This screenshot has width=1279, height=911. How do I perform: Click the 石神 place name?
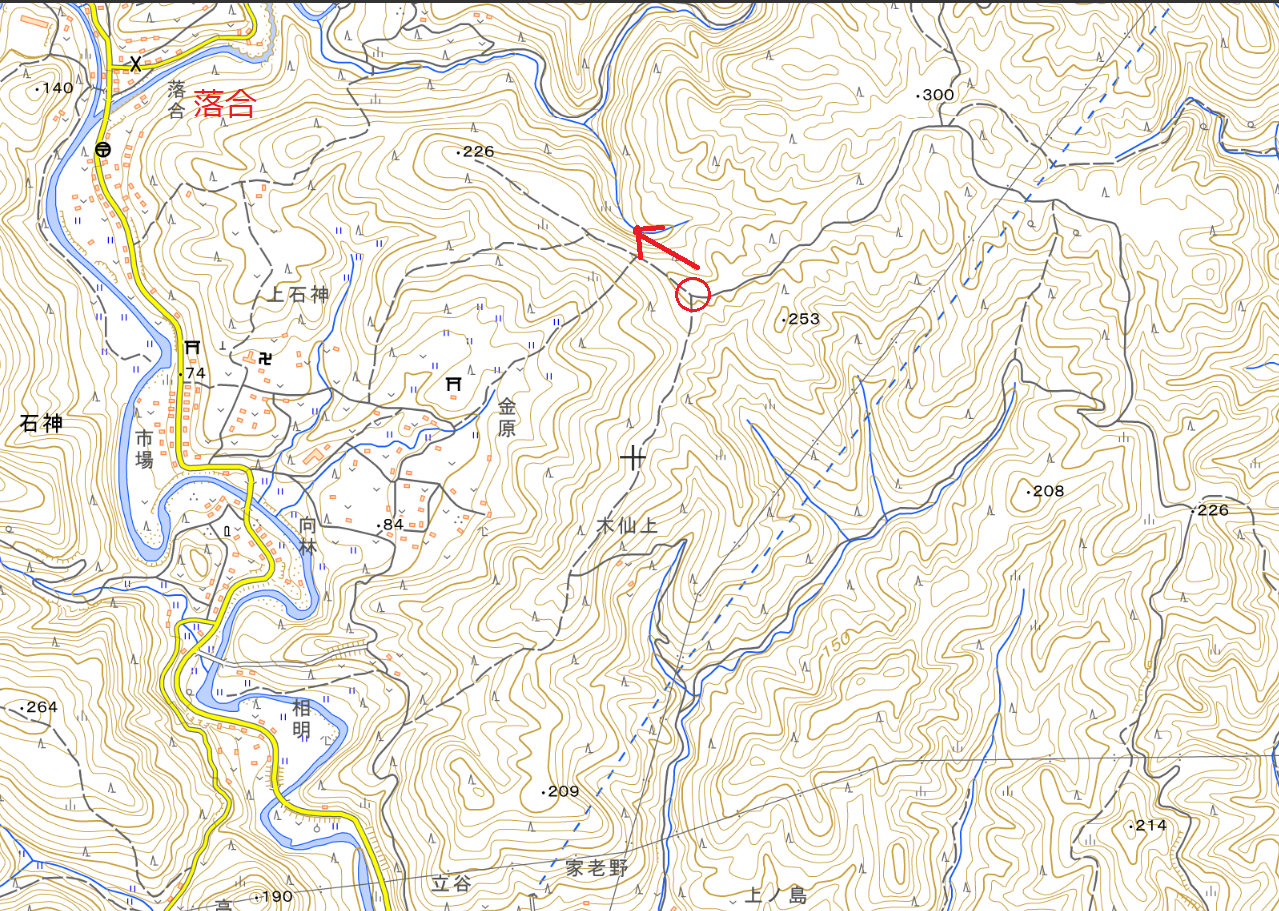click(41, 424)
